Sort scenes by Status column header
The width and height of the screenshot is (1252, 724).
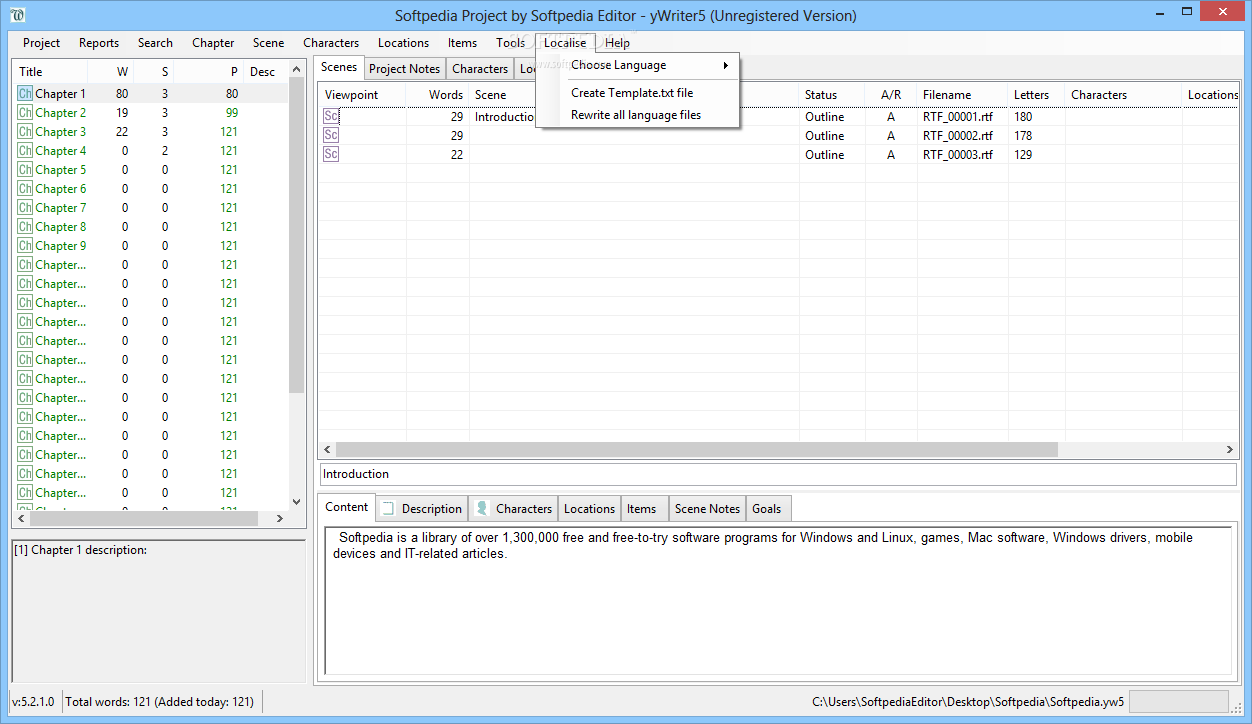832,95
